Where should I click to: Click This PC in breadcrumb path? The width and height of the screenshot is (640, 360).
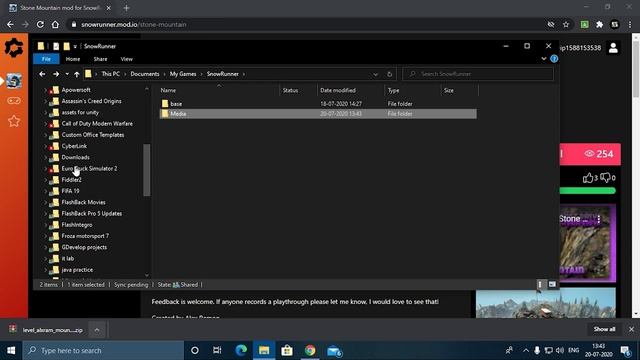click(111, 74)
